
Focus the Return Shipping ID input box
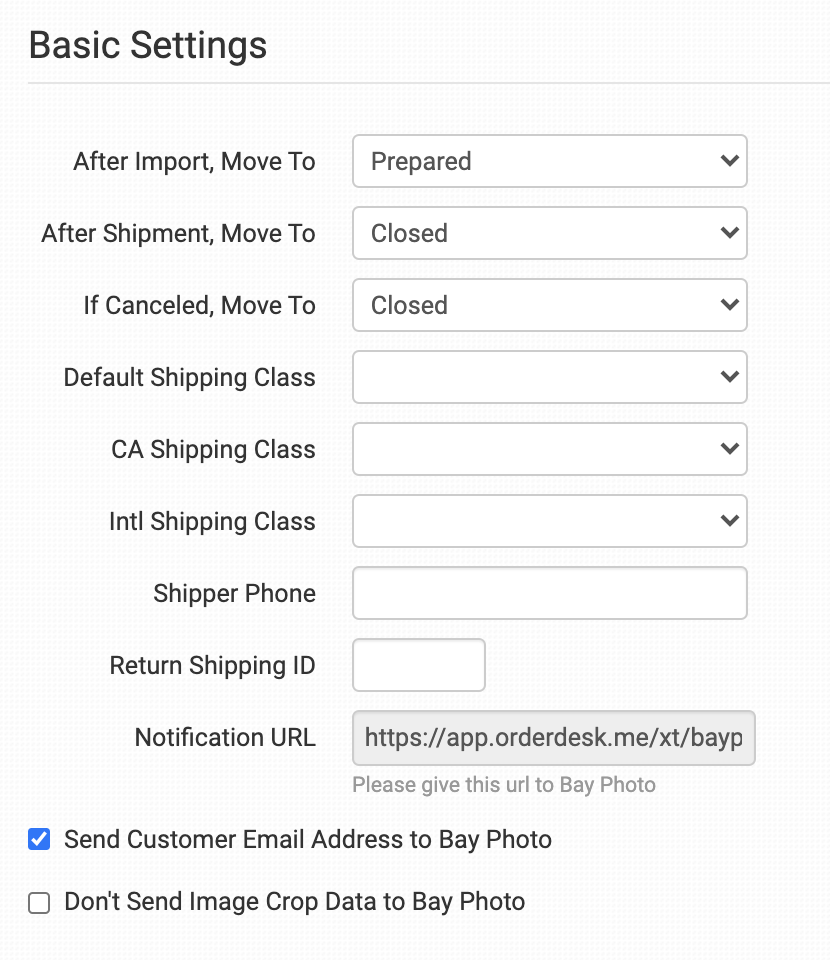419,665
